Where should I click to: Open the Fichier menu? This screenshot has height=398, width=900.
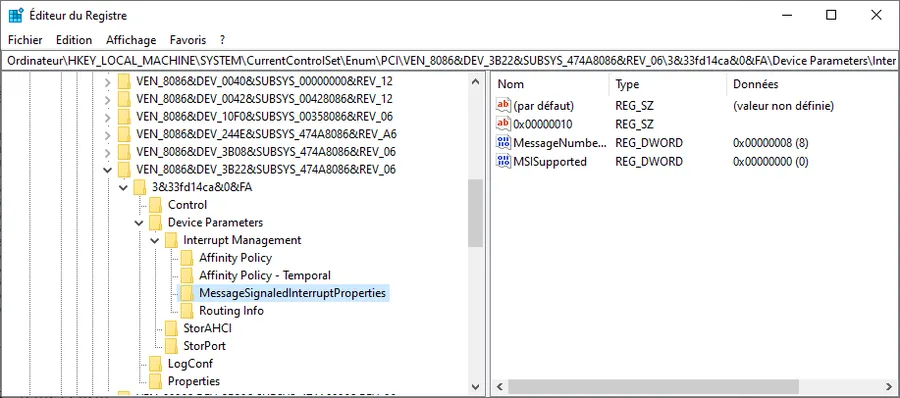tap(25, 40)
